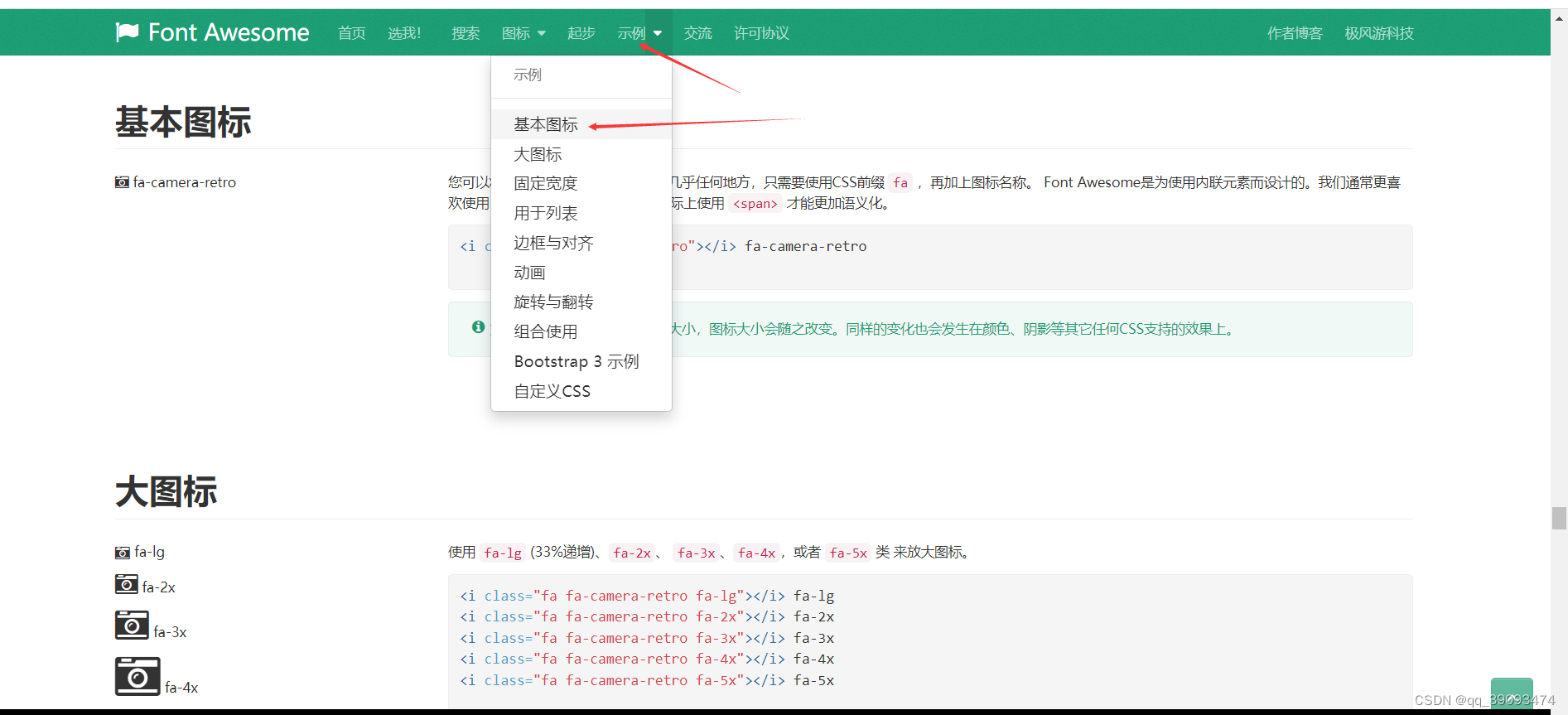Viewport: 1568px width, 715px height.
Task: Click the fa-lg camera icon
Action: pos(123,553)
